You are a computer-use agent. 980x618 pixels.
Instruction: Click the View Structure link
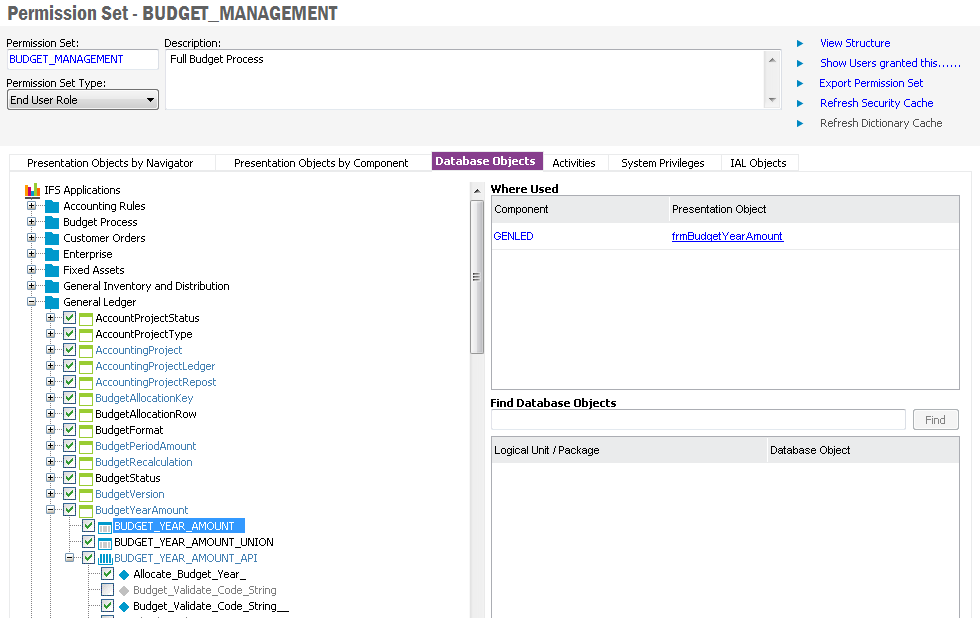pos(855,43)
